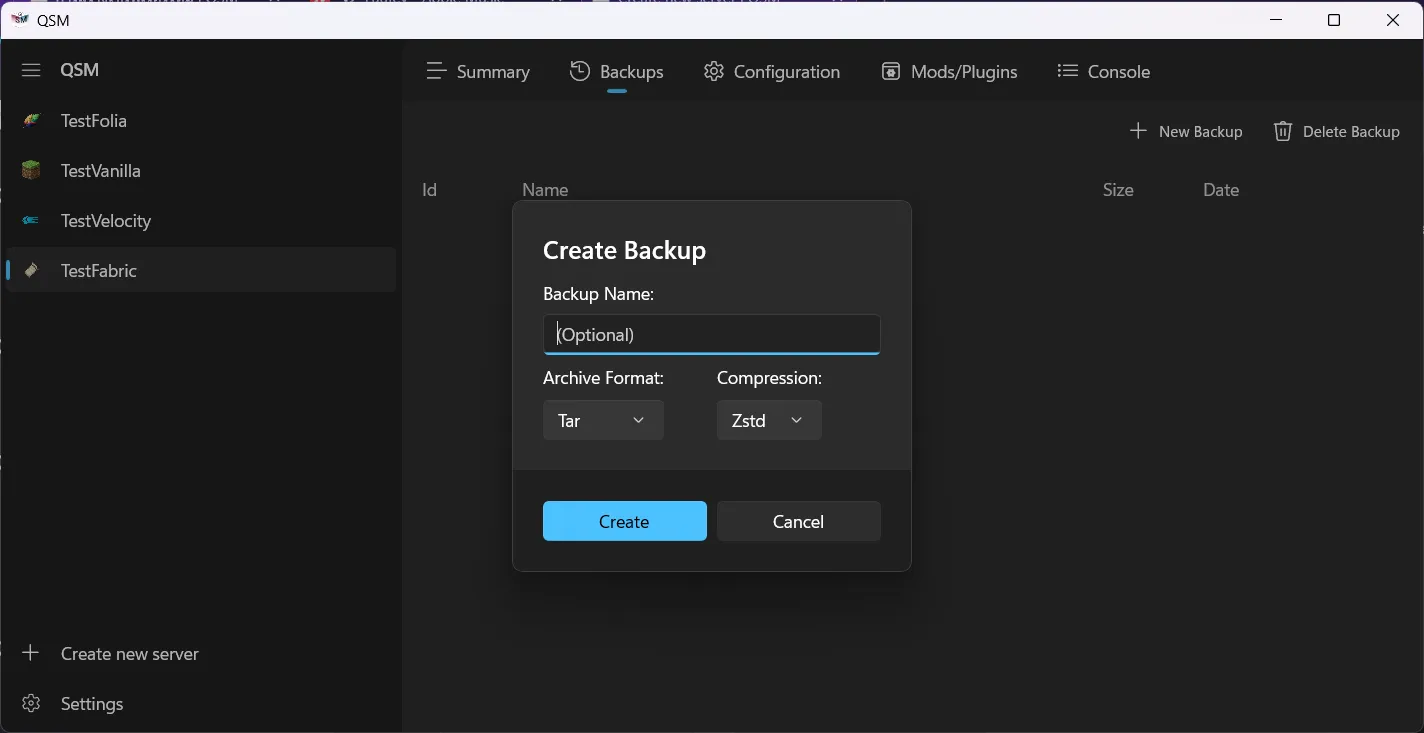Minimize the QSM window

click(x=1276, y=20)
